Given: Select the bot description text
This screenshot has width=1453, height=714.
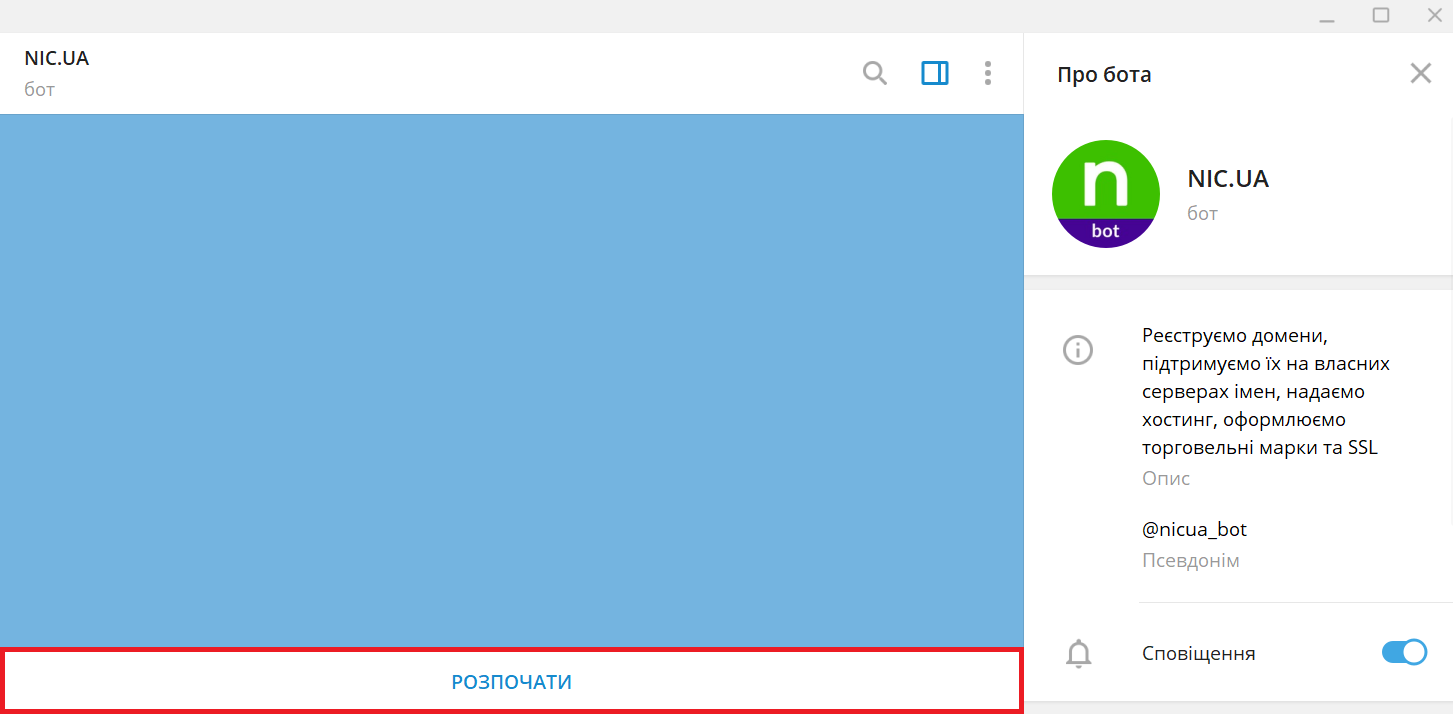Looking at the screenshot, I should tap(1265, 391).
